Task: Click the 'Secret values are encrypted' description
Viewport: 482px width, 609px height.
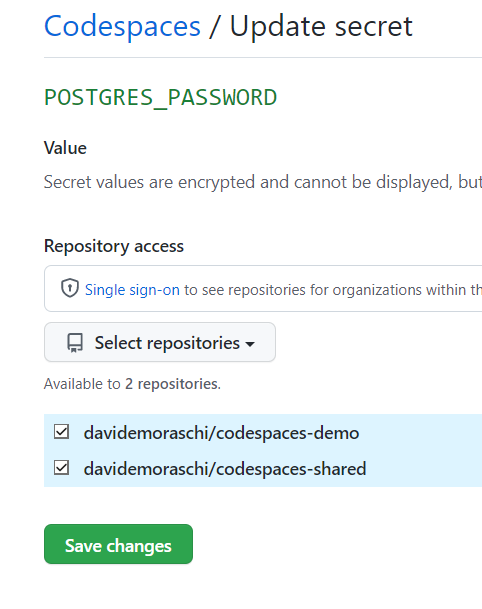Action: click(263, 182)
